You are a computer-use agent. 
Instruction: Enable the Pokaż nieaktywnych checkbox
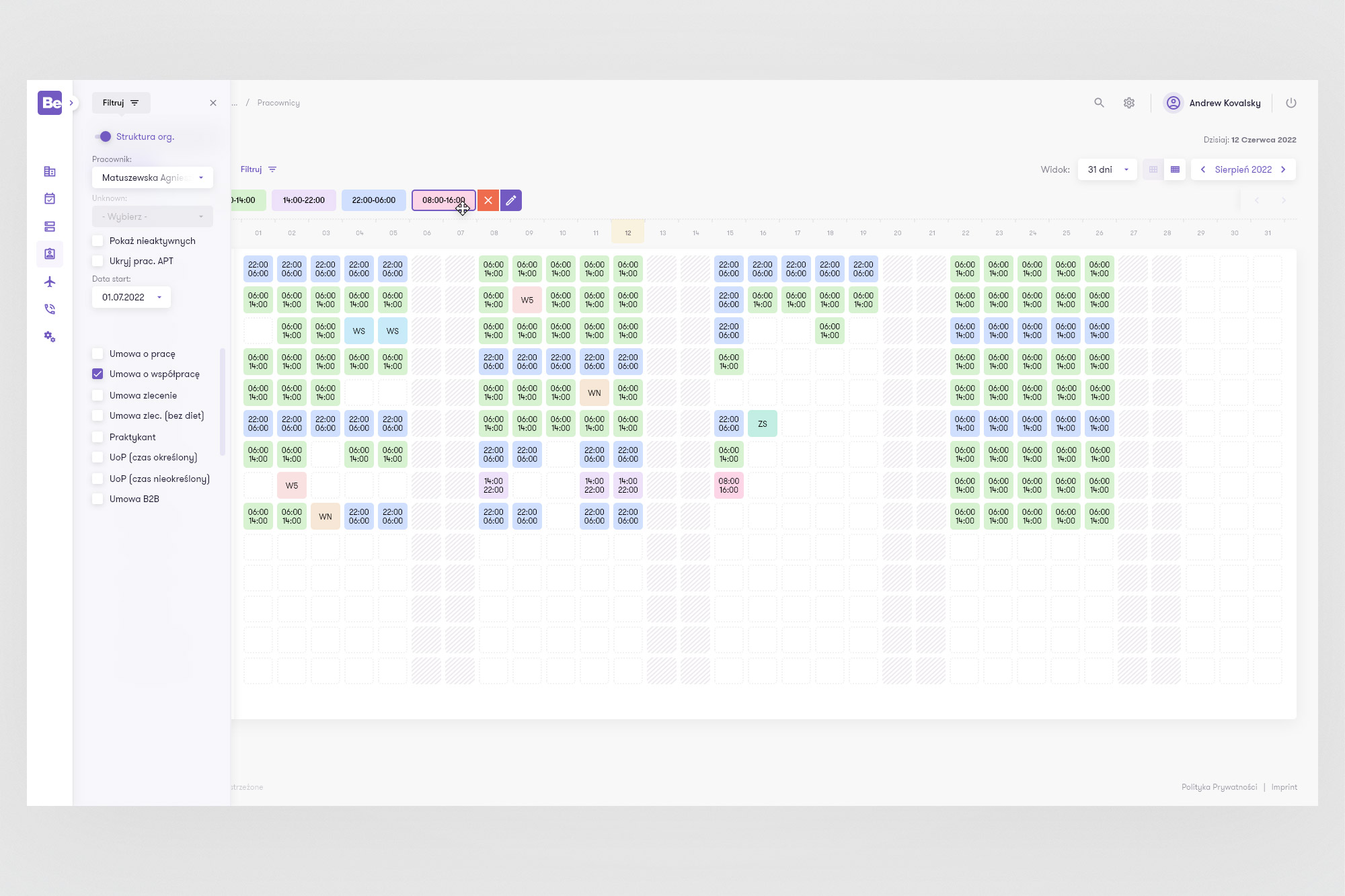[x=98, y=241]
